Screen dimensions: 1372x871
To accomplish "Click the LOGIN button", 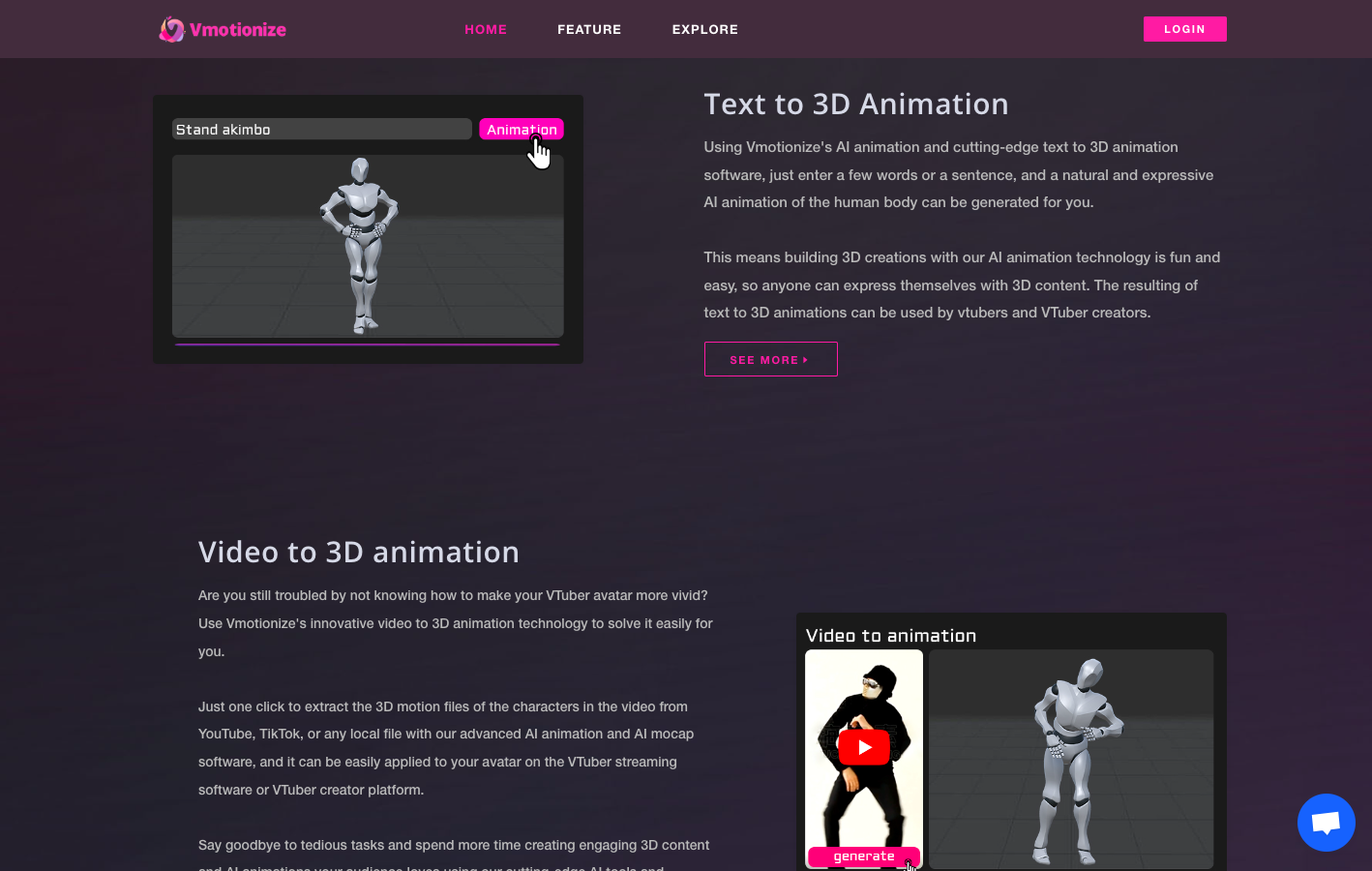I will [x=1184, y=29].
